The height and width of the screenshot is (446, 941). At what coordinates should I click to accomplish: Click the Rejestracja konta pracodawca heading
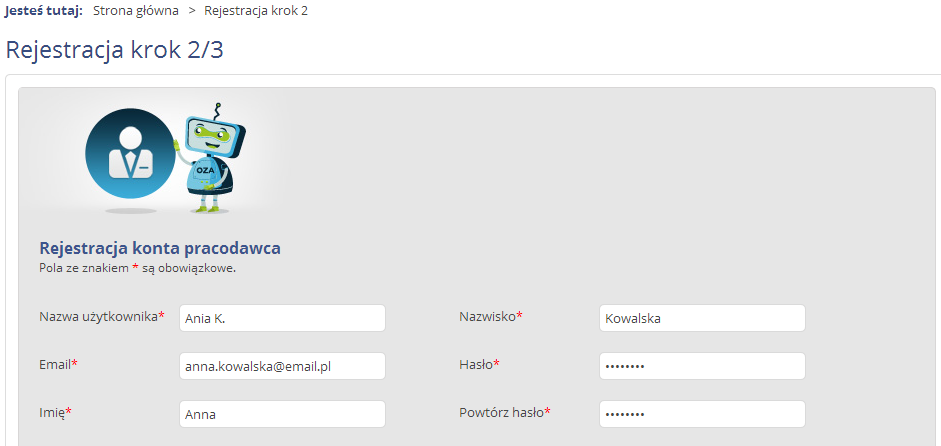tap(160, 248)
